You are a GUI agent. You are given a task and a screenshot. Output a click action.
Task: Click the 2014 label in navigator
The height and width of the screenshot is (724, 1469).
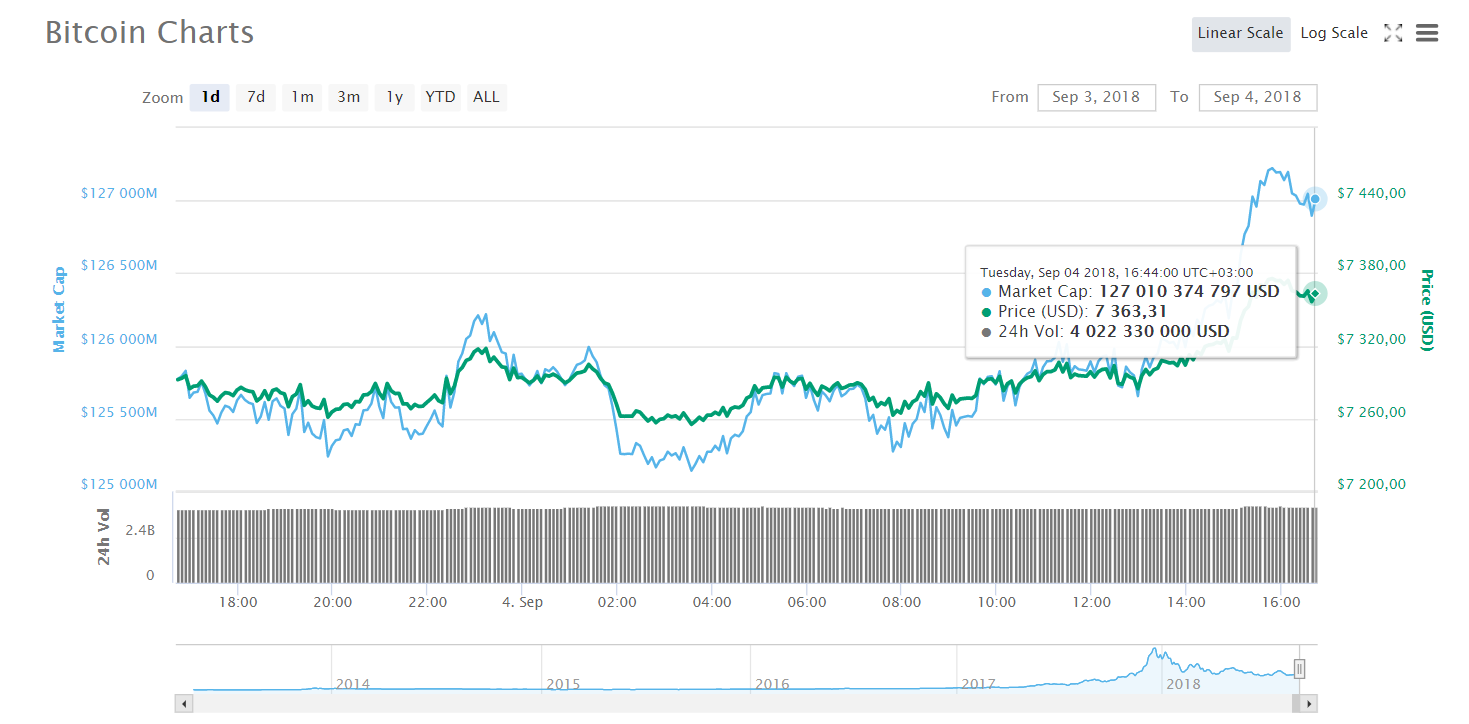[x=353, y=685]
